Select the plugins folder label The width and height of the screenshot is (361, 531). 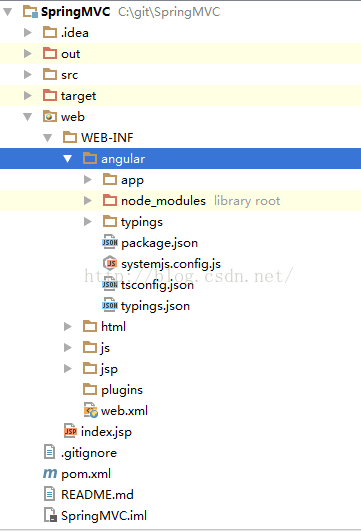tap(122, 390)
